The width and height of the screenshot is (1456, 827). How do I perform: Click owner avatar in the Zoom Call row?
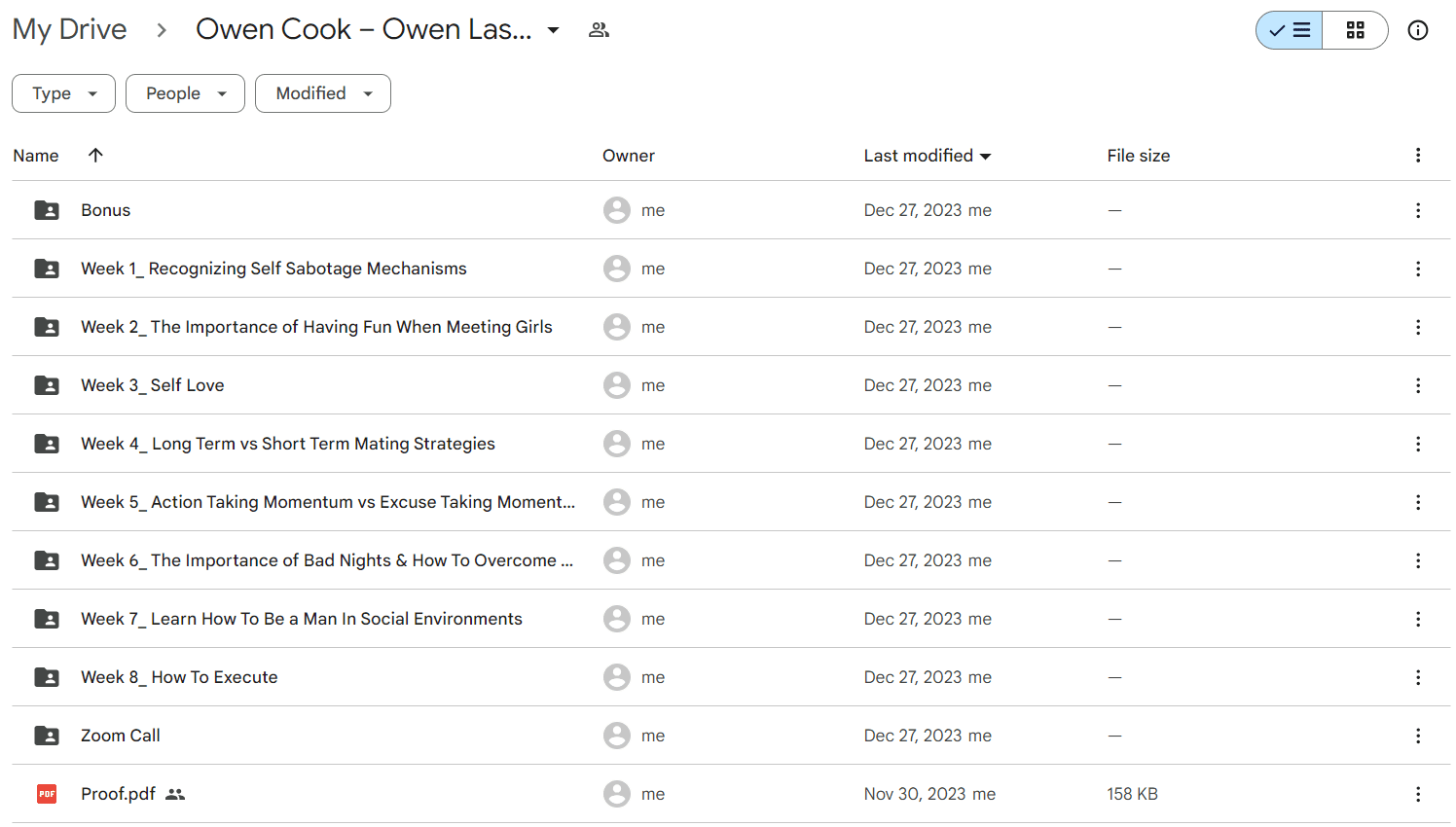pos(617,736)
